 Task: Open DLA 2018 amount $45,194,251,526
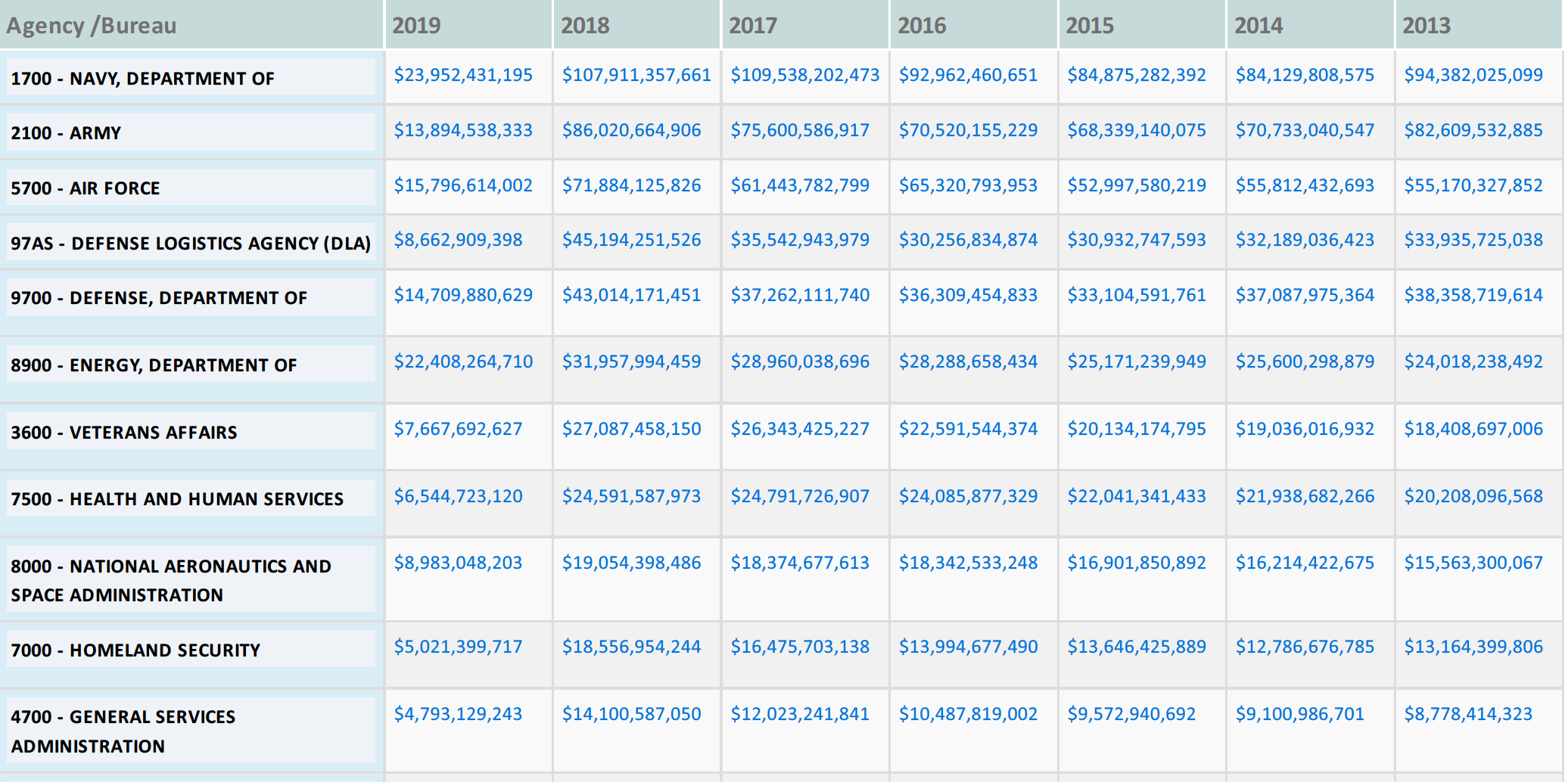[x=631, y=240]
